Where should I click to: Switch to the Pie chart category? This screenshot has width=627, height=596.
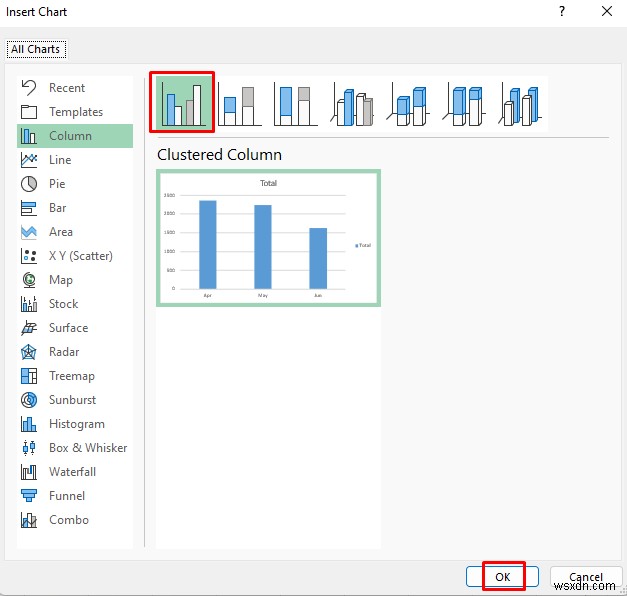(x=75, y=184)
